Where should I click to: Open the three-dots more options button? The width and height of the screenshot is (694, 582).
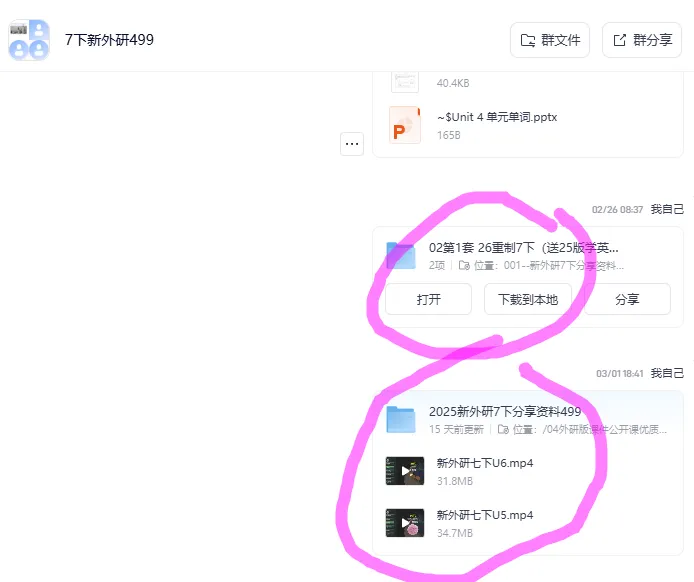point(352,144)
